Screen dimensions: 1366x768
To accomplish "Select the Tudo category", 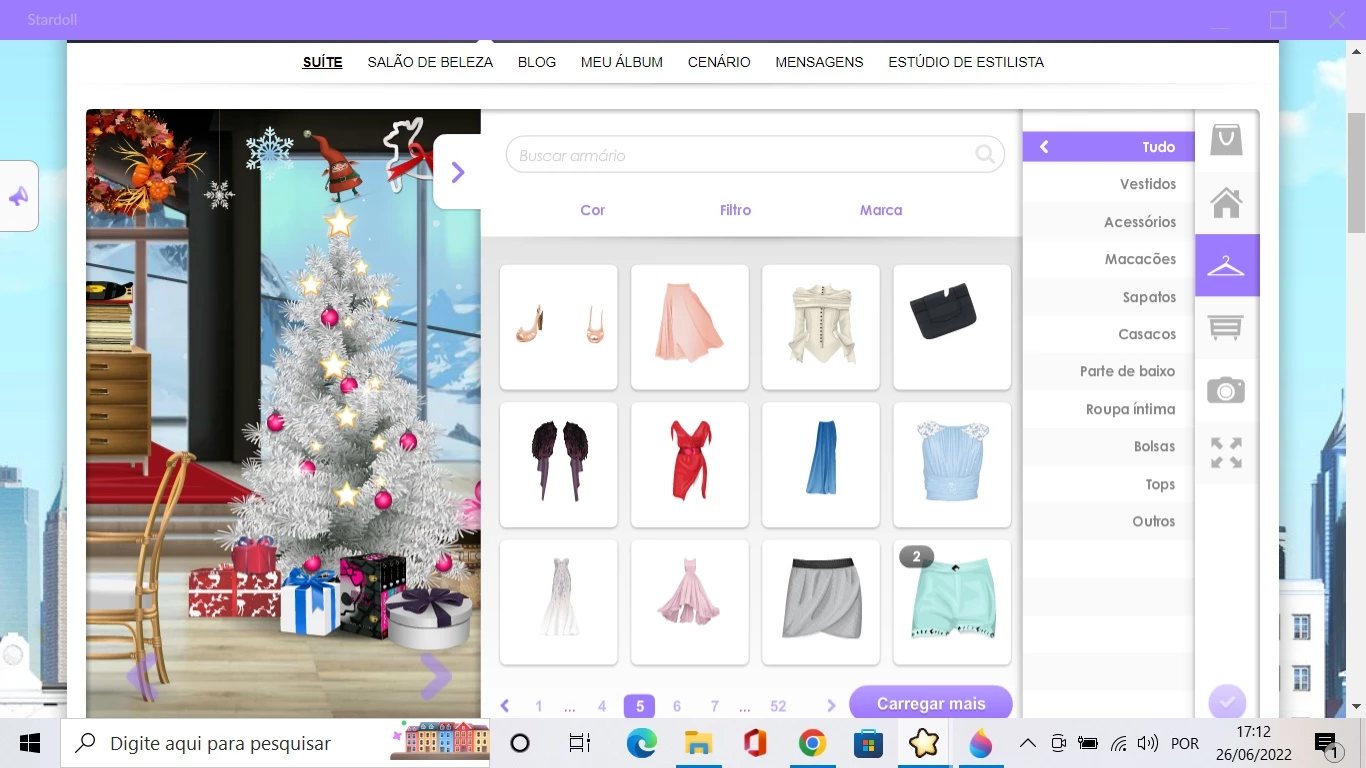I will [1109, 147].
